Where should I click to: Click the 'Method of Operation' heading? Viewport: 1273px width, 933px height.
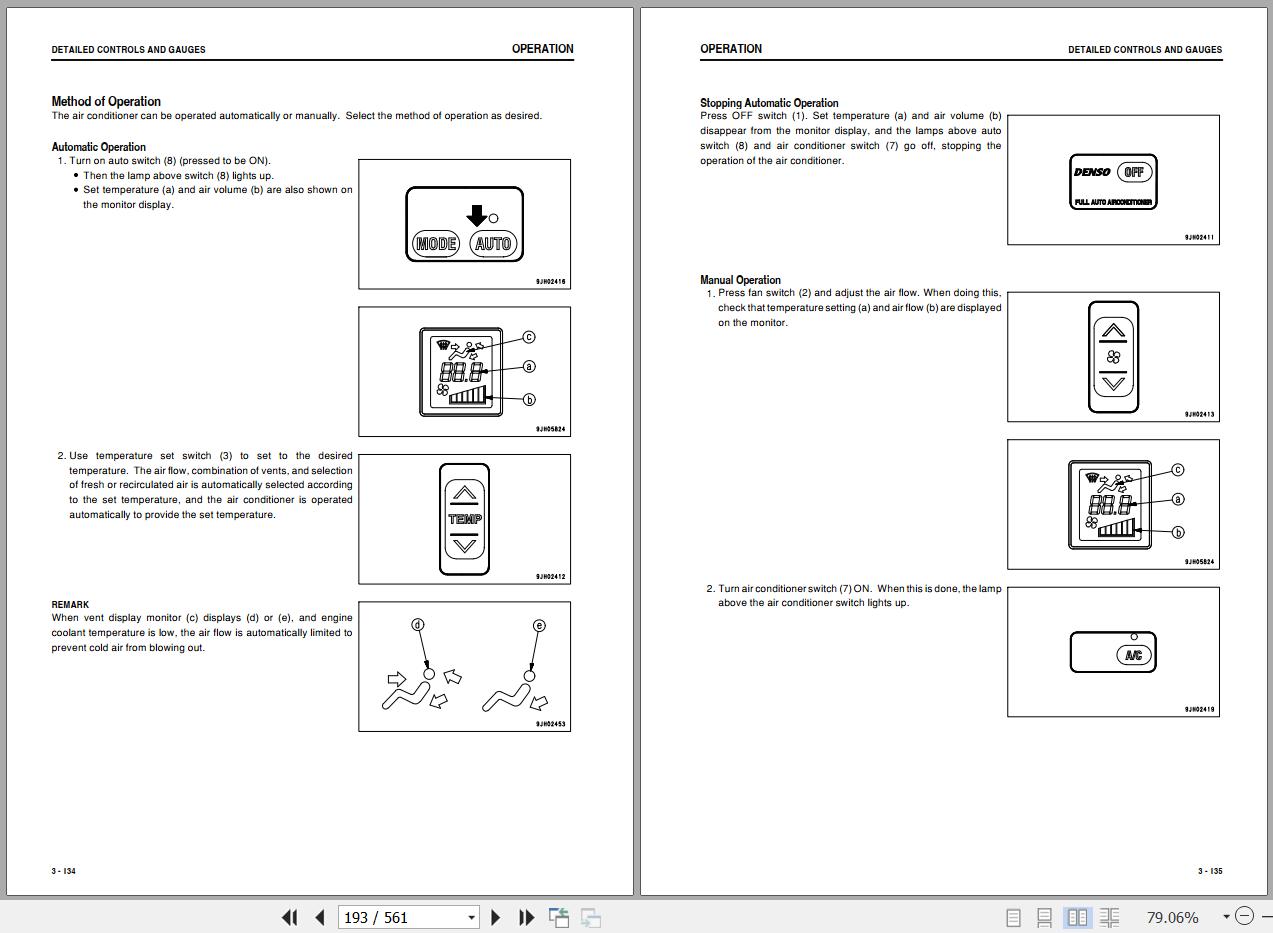pyautogui.click(x=106, y=101)
